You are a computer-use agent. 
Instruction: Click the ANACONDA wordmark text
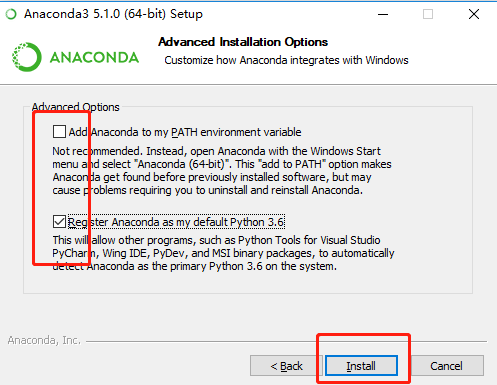point(94,58)
